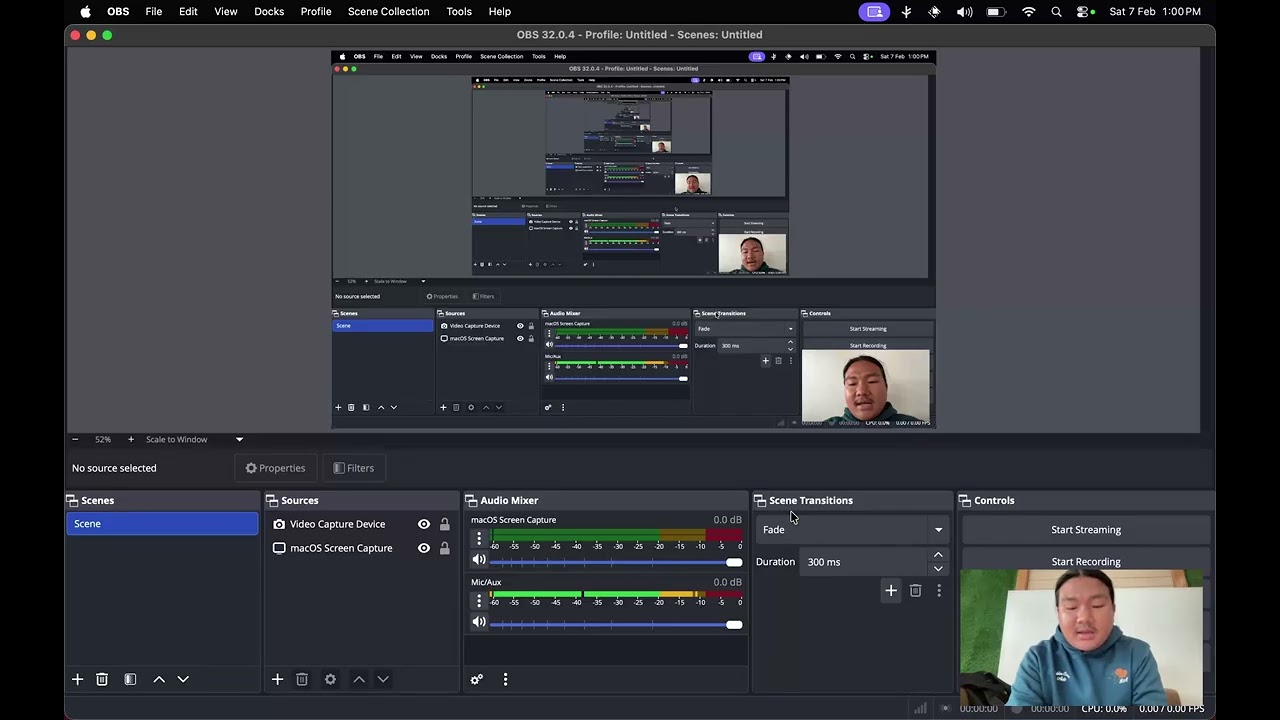Mute macOS Screen Capture audio speaker
Viewport: 1280px width, 720px height.
(x=479, y=560)
